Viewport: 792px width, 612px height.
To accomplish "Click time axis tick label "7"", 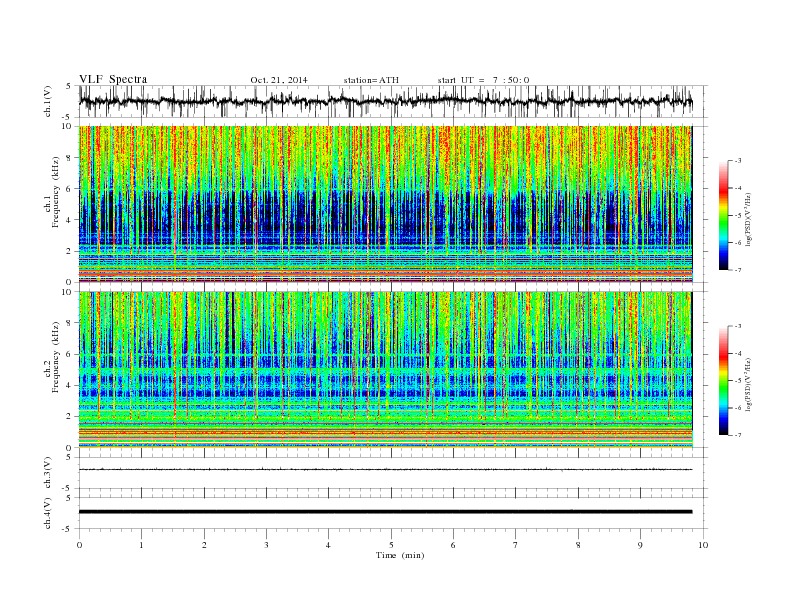I will coord(516,545).
